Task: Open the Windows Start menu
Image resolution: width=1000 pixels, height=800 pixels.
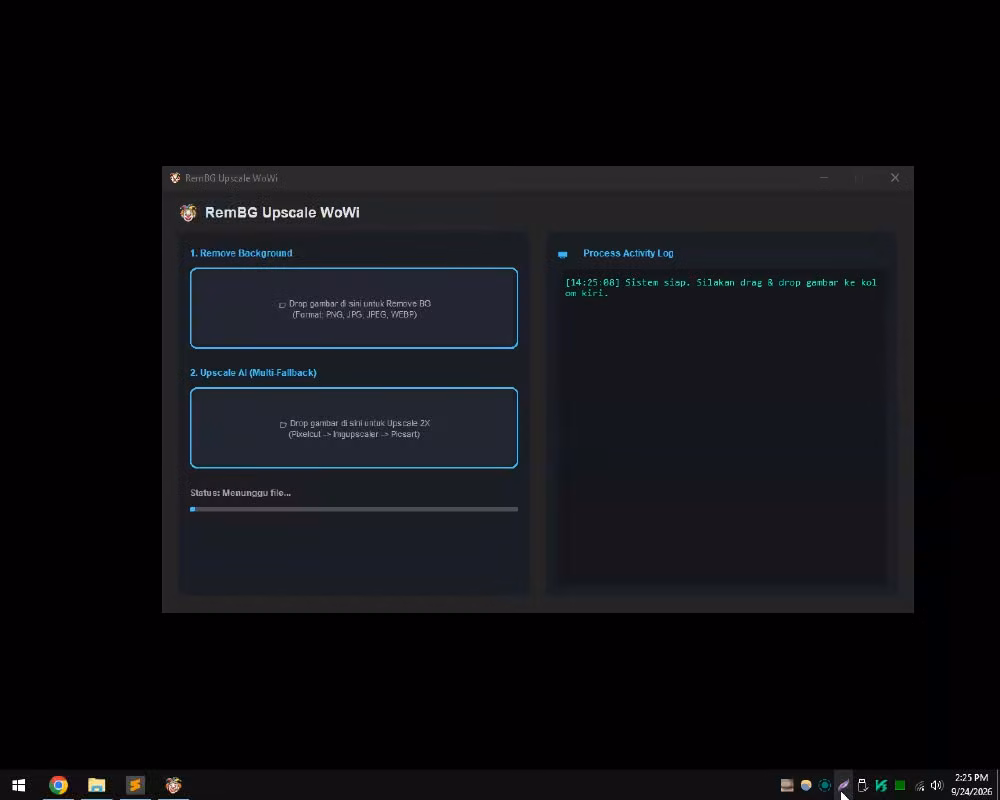Action: (x=18, y=785)
